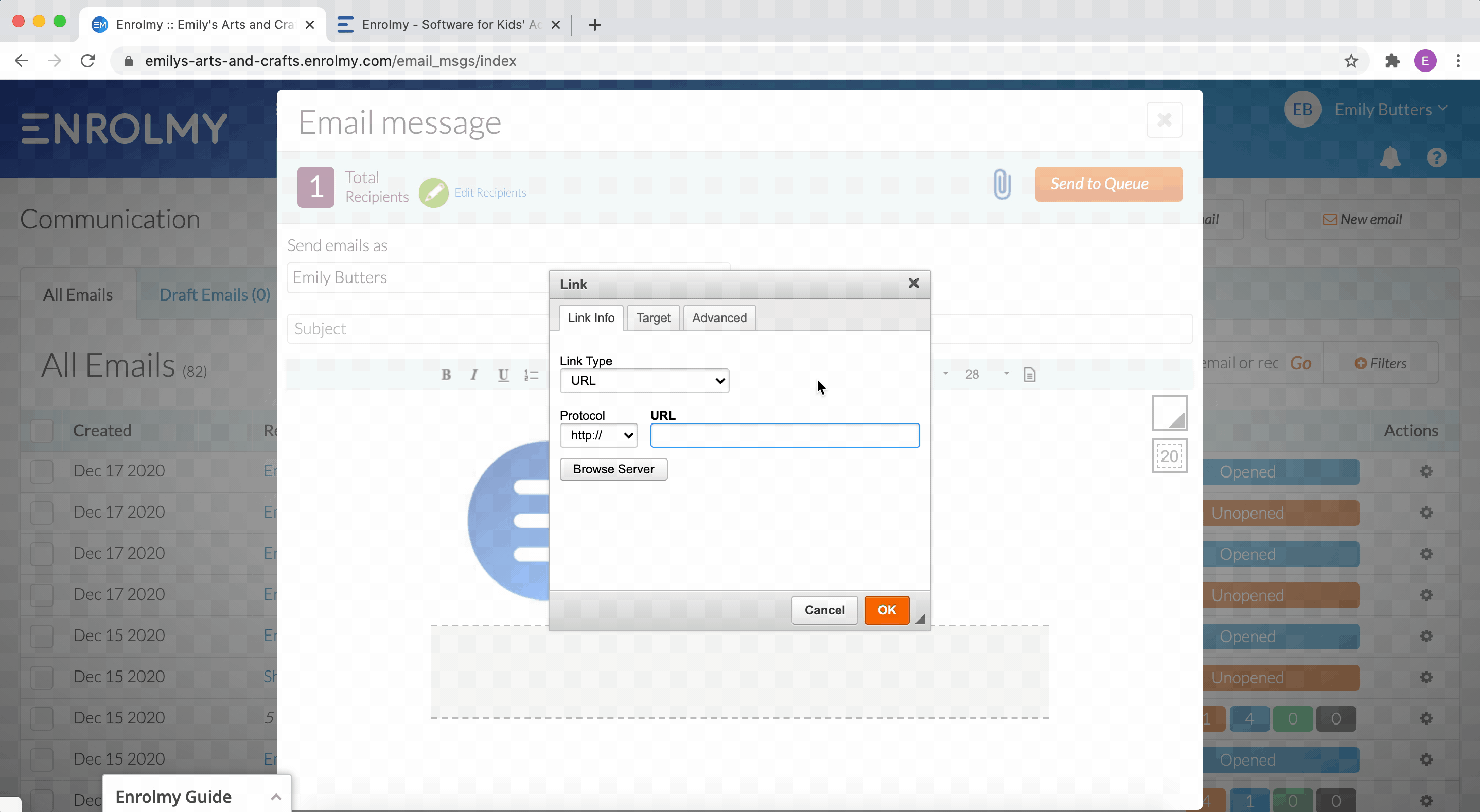Click the OK button in Link dialog
Screen dimensions: 1480x812
coord(887,610)
